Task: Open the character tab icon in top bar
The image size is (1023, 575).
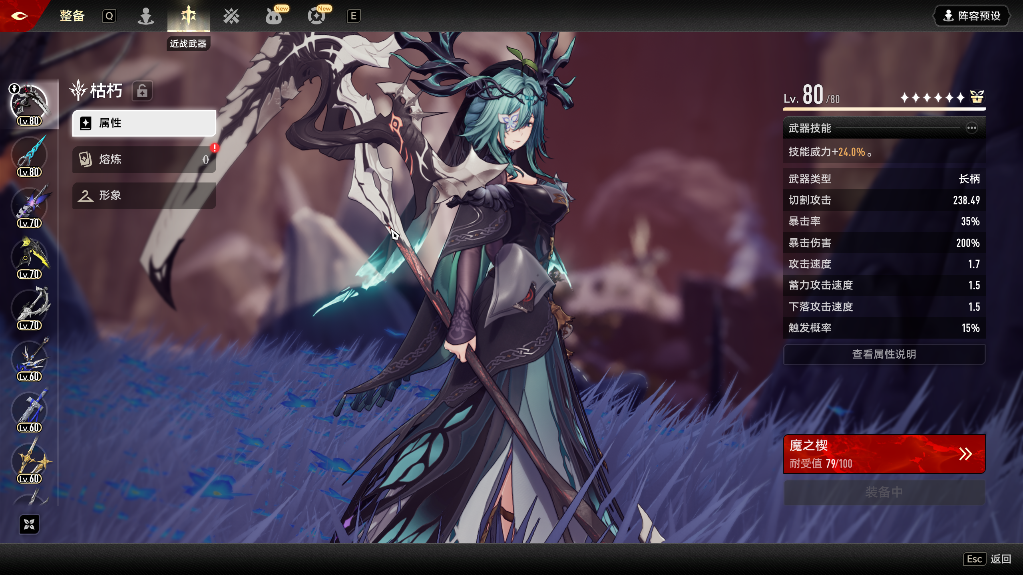Action: point(146,16)
